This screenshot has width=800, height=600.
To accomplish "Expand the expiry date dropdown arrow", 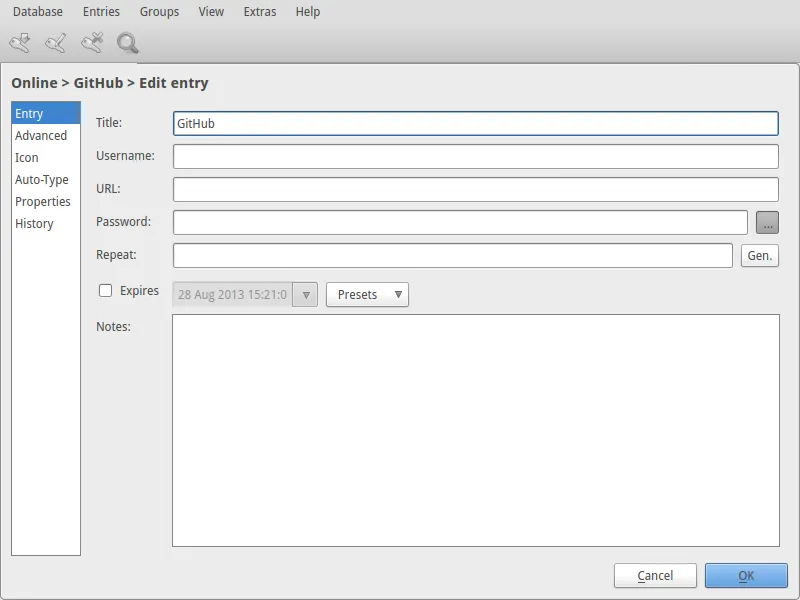I will 306,295.
